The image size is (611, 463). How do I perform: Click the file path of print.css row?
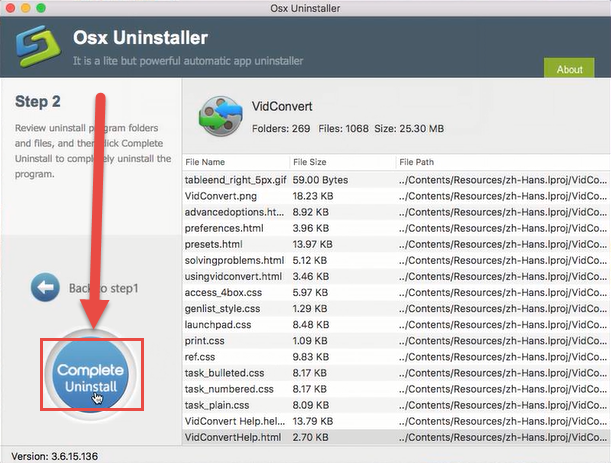pyautogui.click(x=503, y=341)
